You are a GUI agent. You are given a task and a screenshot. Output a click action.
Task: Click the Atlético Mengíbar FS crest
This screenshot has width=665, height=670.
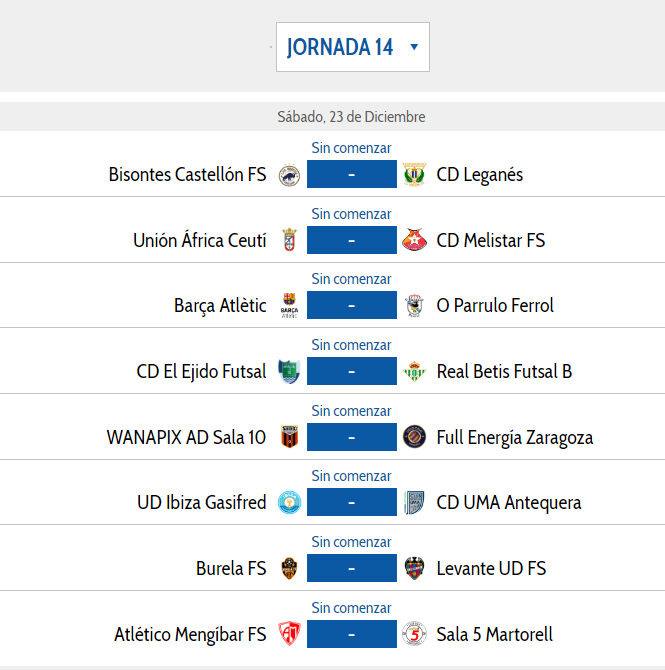click(289, 634)
